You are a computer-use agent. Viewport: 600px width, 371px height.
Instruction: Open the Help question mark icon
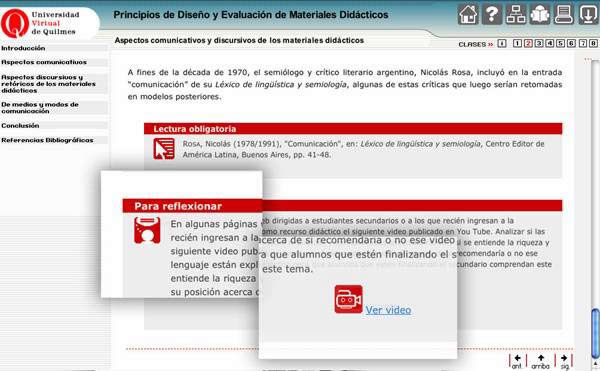click(x=492, y=15)
